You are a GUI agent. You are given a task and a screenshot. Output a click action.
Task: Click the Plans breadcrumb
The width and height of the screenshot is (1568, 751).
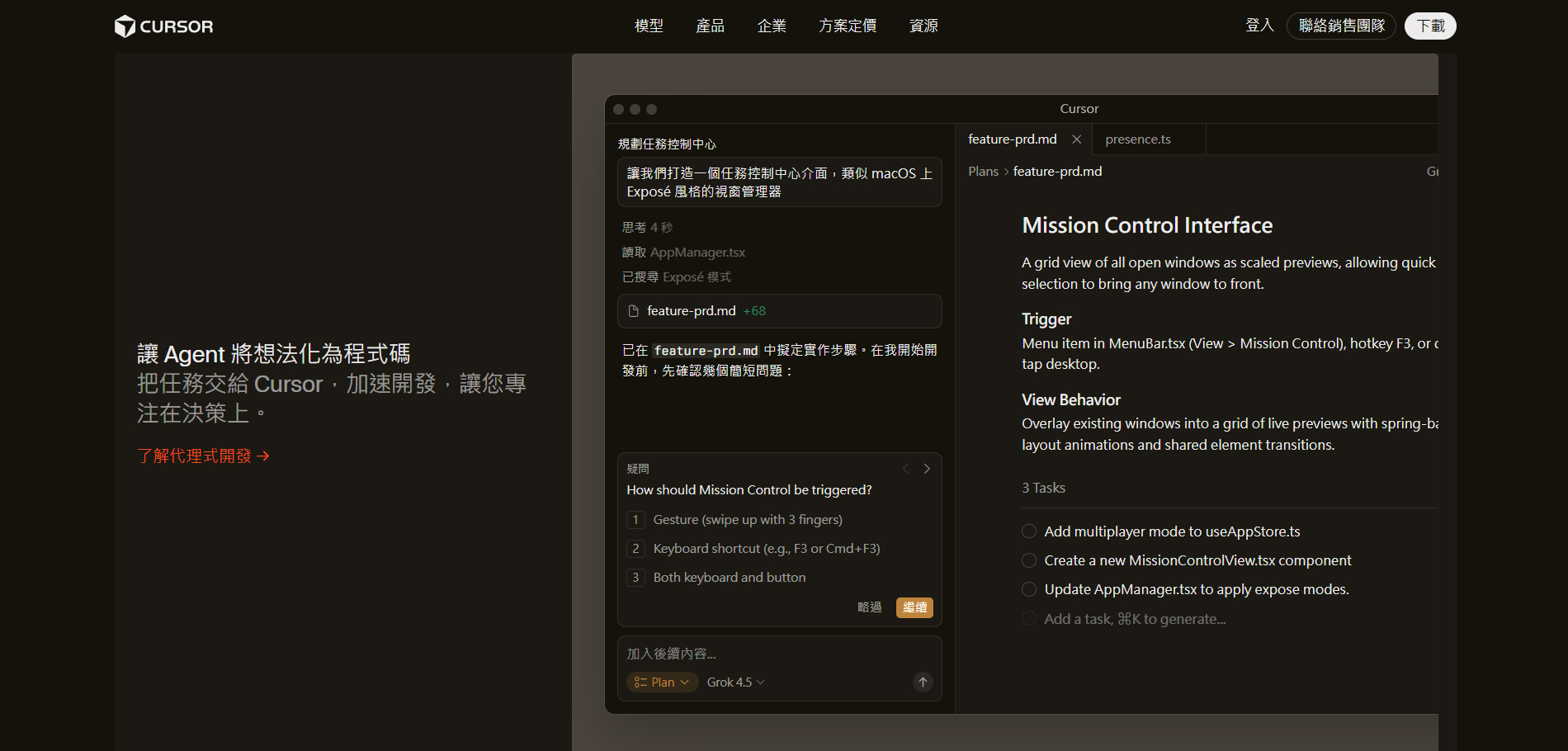tap(983, 171)
